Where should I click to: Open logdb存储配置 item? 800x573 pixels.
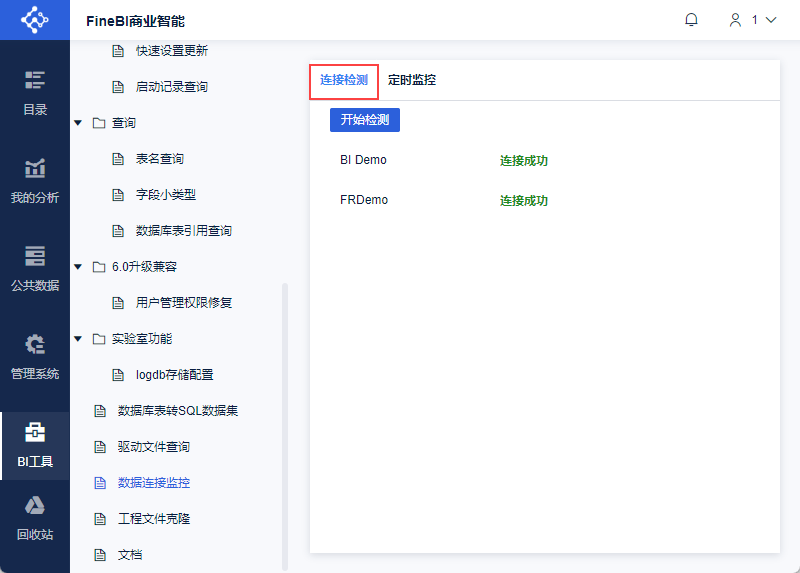click(174, 375)
